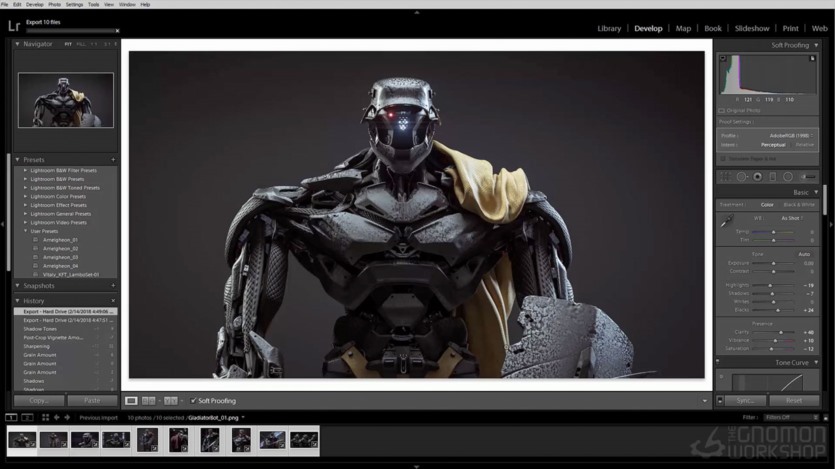This screenshot has width=835, height=469.
Task: Switch to the Slideshow module
Action: point(752,29)
